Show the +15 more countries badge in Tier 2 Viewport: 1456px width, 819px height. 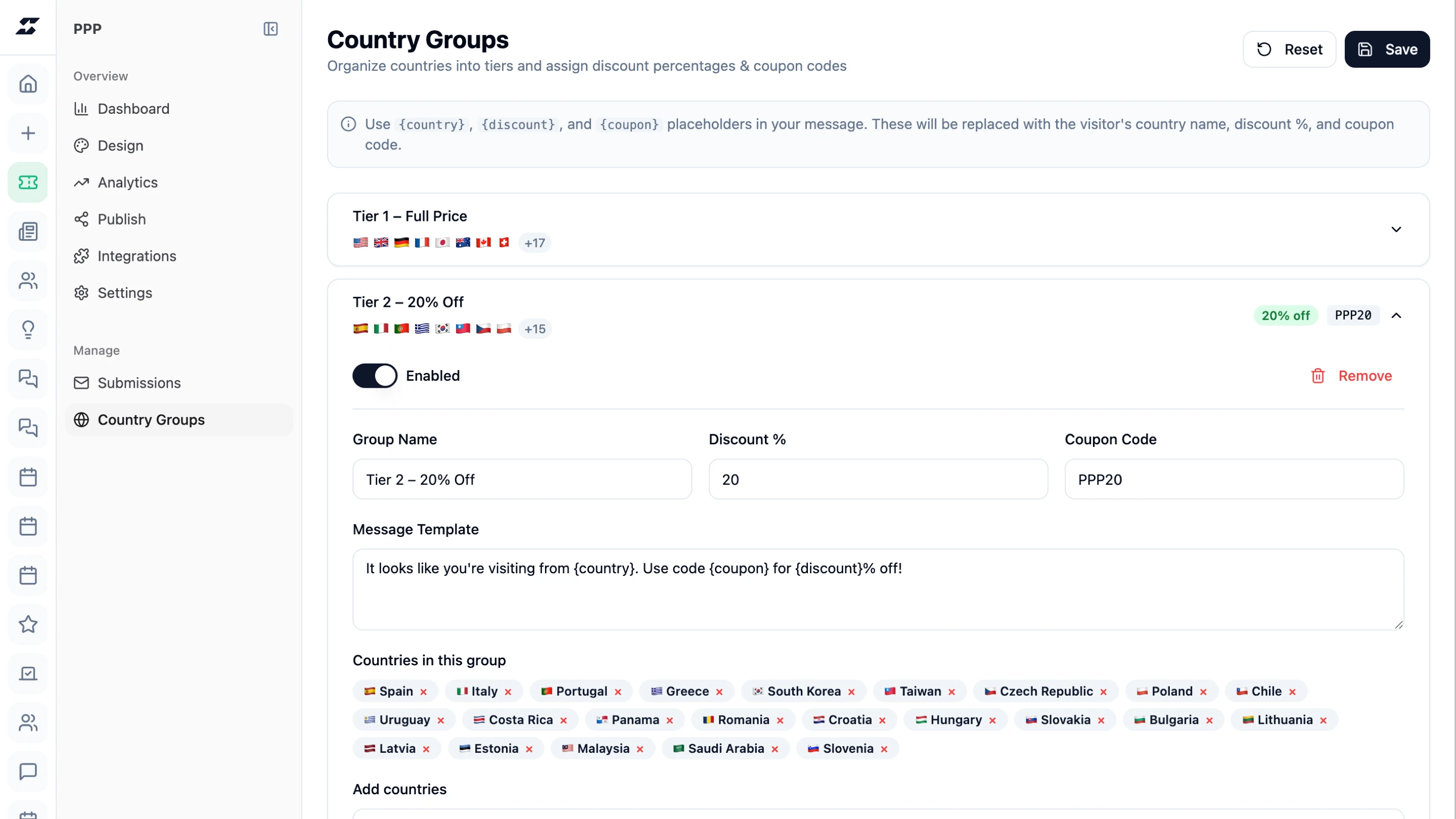[535, 329]
